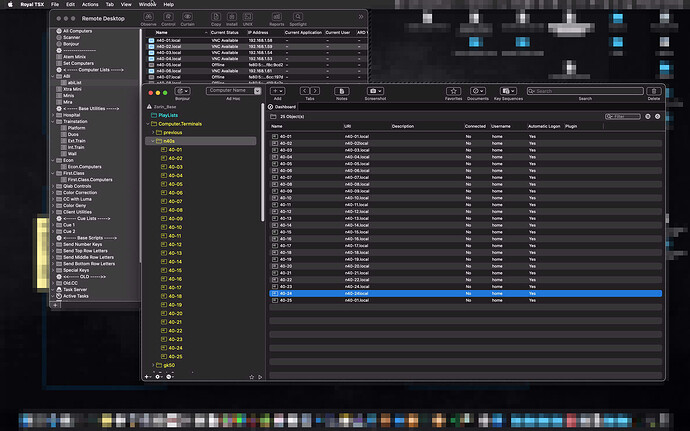Open the Actions menu
Image resolution: width=690 pixels, height=431 pixels.
coord(91,4)
